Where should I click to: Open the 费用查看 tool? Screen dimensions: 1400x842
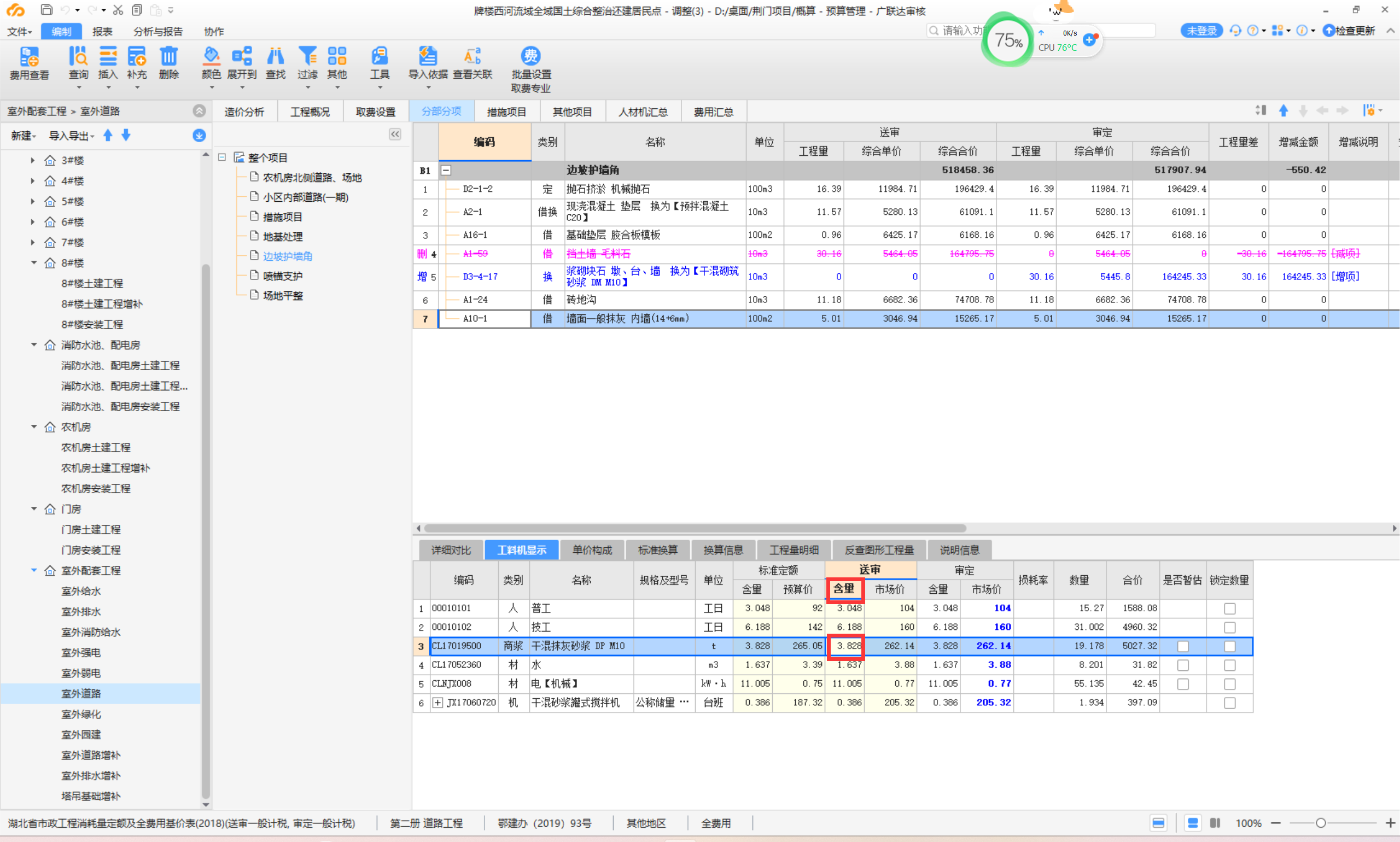pos(29,63)
